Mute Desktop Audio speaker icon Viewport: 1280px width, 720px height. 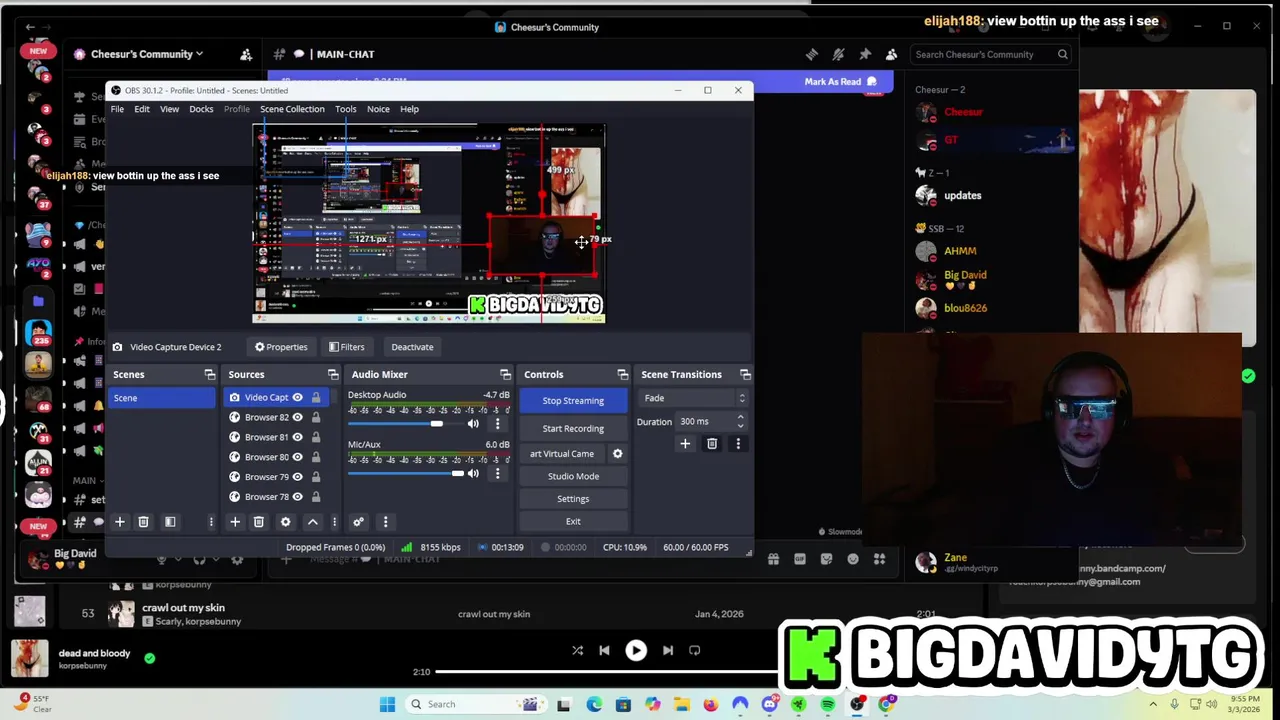pos(473,424)
